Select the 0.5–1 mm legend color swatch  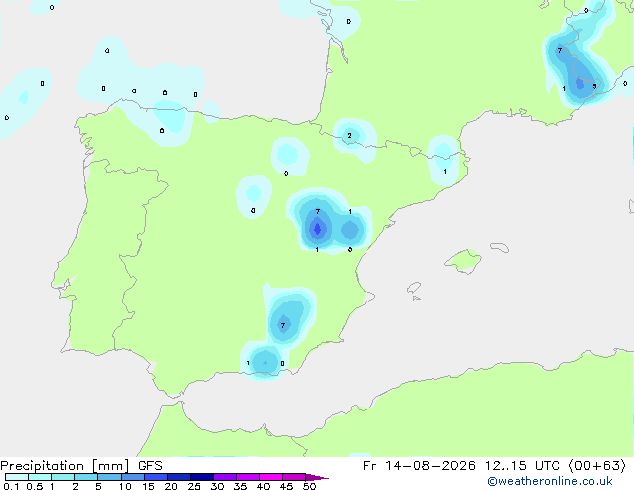point(40,477)
